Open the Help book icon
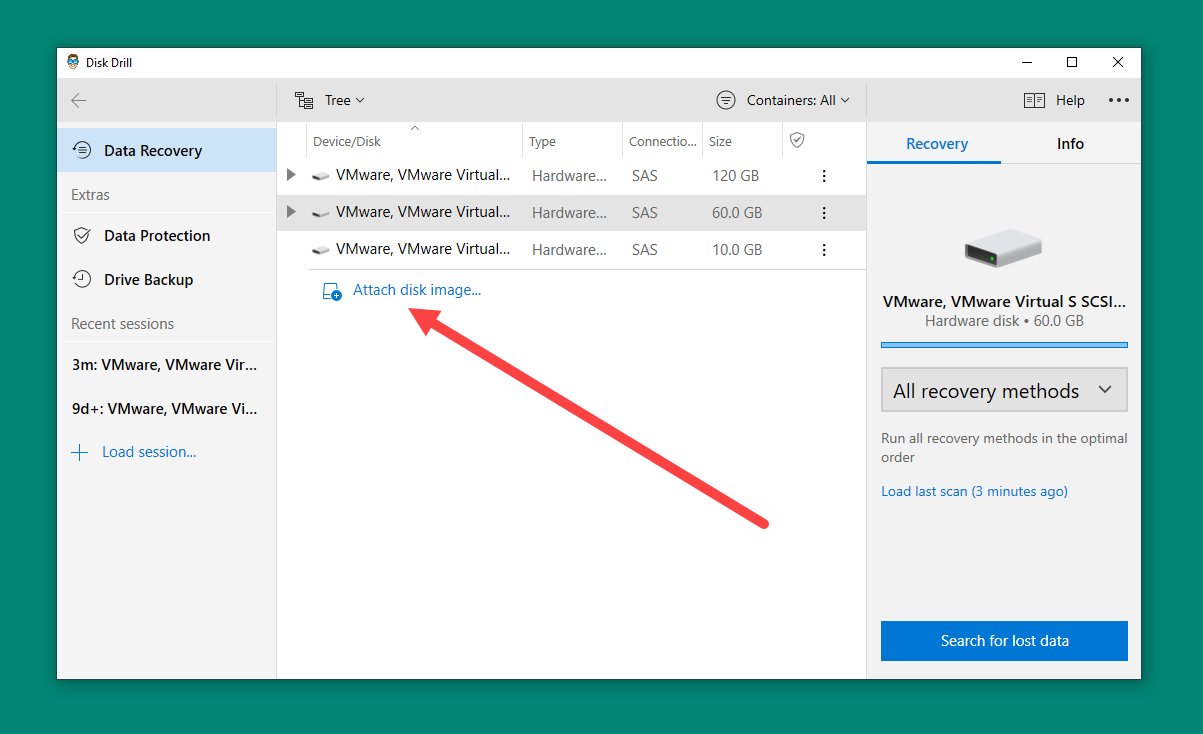This screenshot has height=734, width=1203. [1034, 100]
